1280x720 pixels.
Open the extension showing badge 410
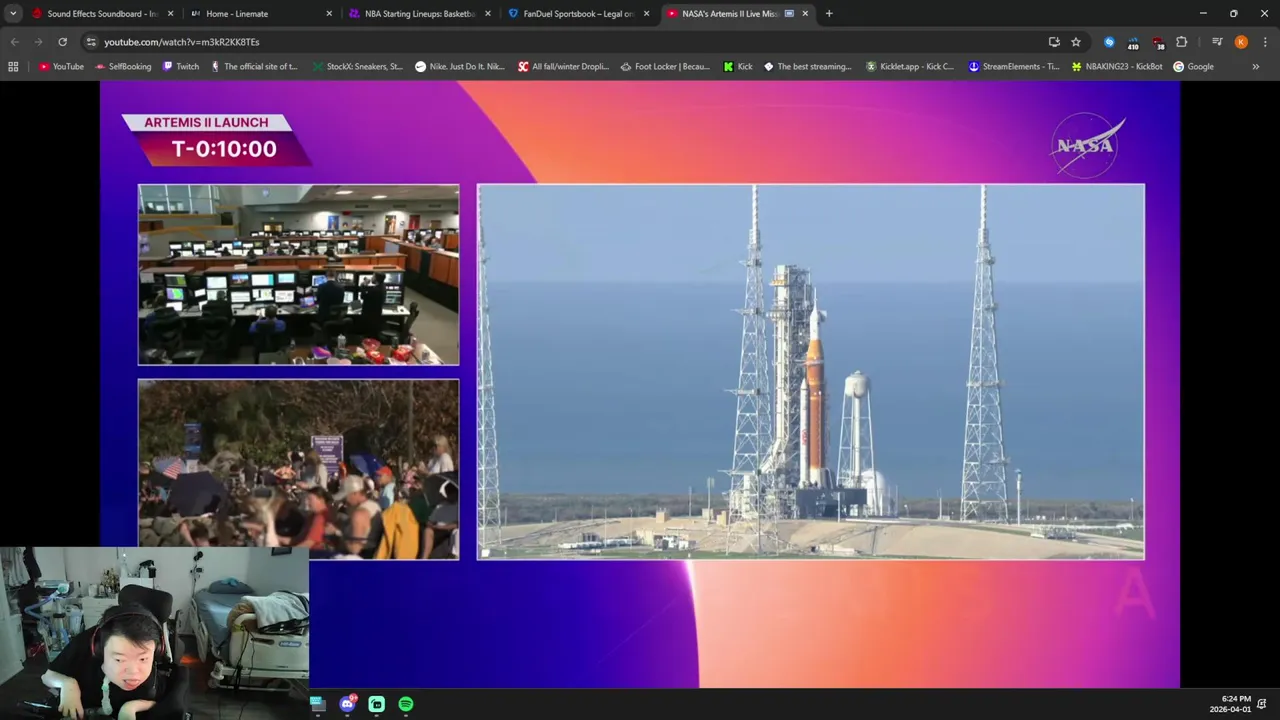click(1133, 42)
